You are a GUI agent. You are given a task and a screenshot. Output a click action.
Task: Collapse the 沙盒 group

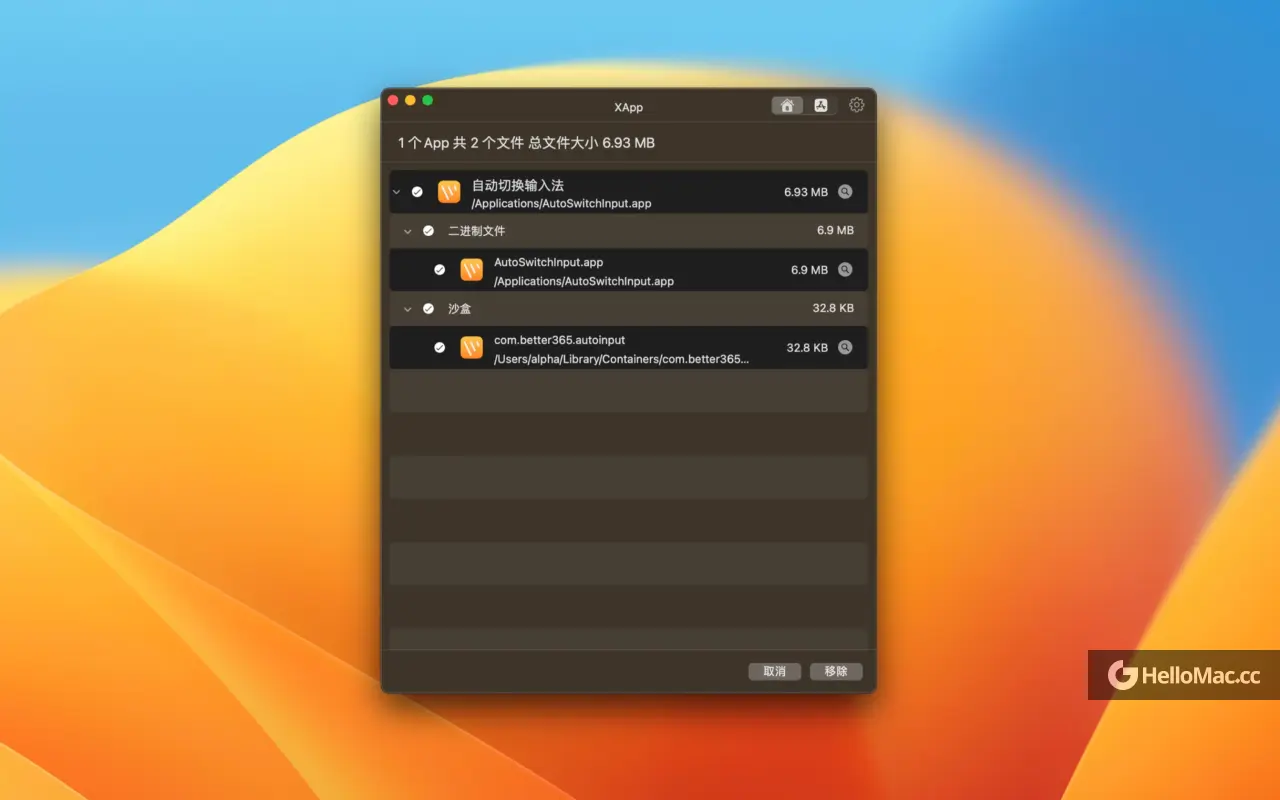[407, 309]
